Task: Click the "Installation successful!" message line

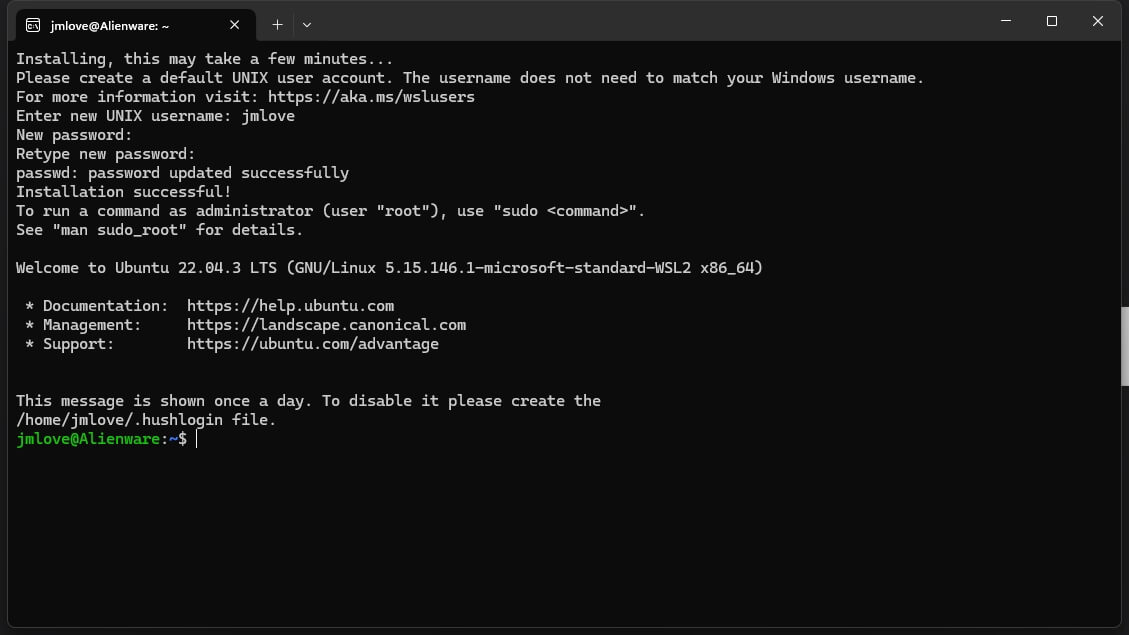Action: pyautogui.click(x=124, y=192)
